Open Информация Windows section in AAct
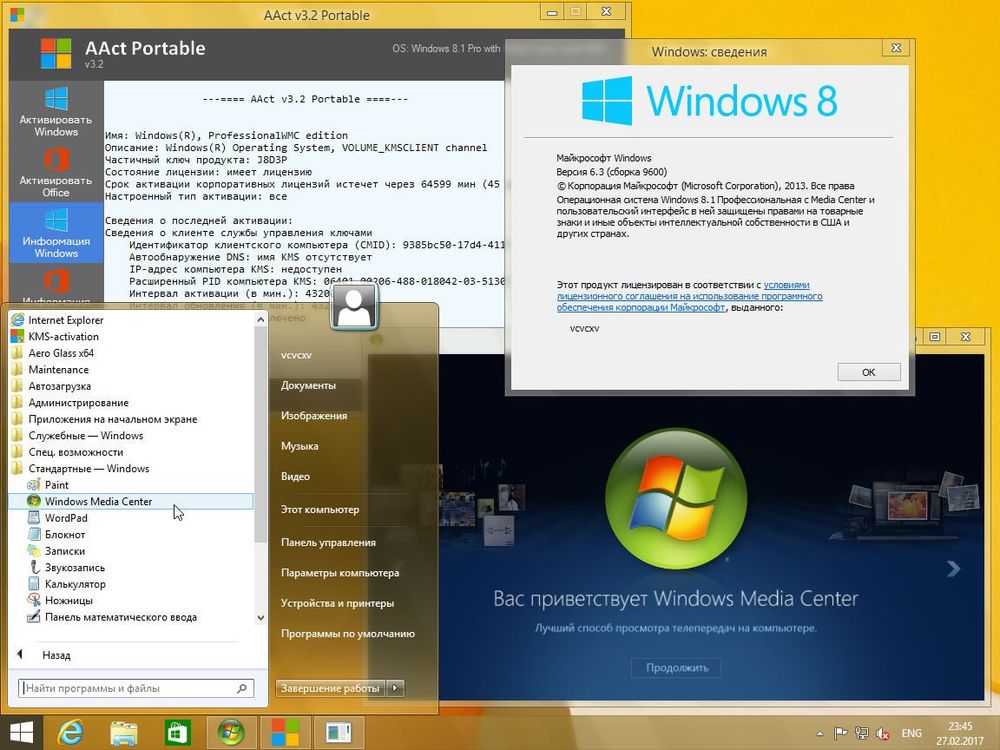 (56, 233)
